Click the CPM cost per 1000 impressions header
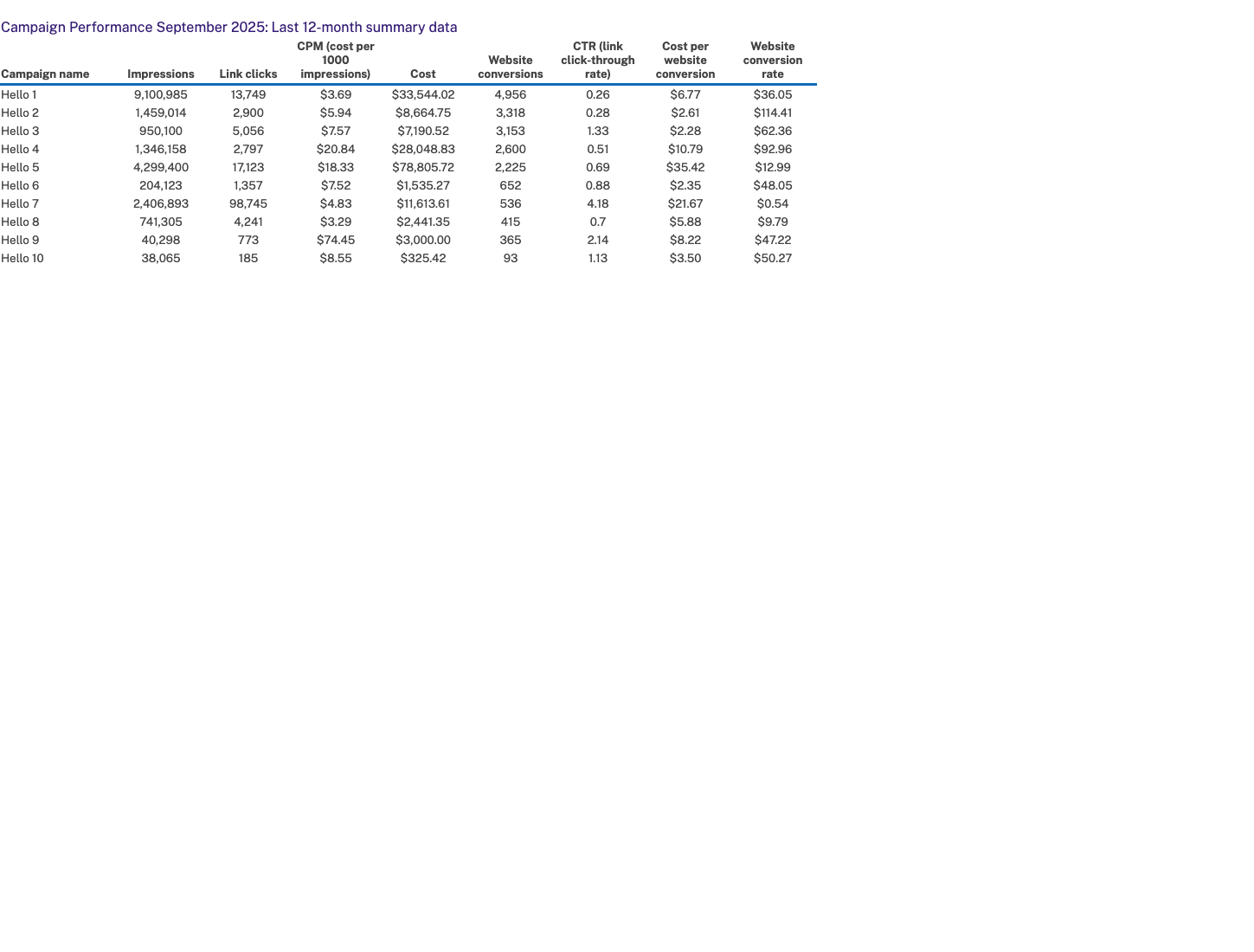This screenshot has height=952, width=1254. 336,61
